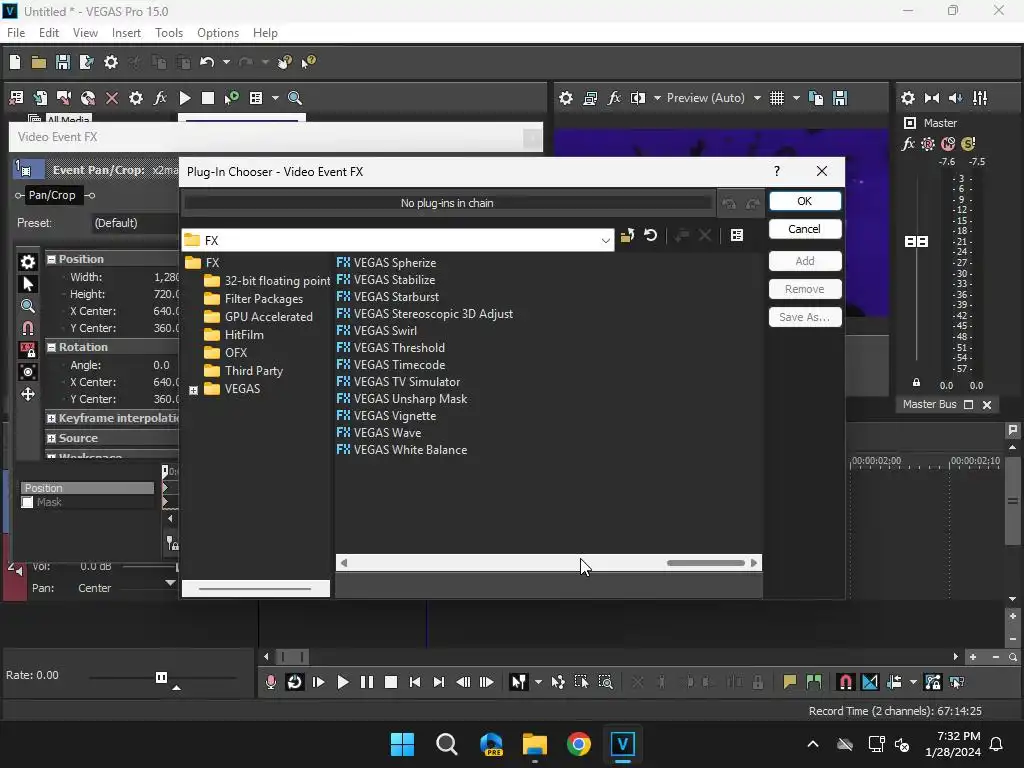Toggle Loop Playback in transport bar
1024x768 pixels.
pyautogui.click(x=295, y=682)
